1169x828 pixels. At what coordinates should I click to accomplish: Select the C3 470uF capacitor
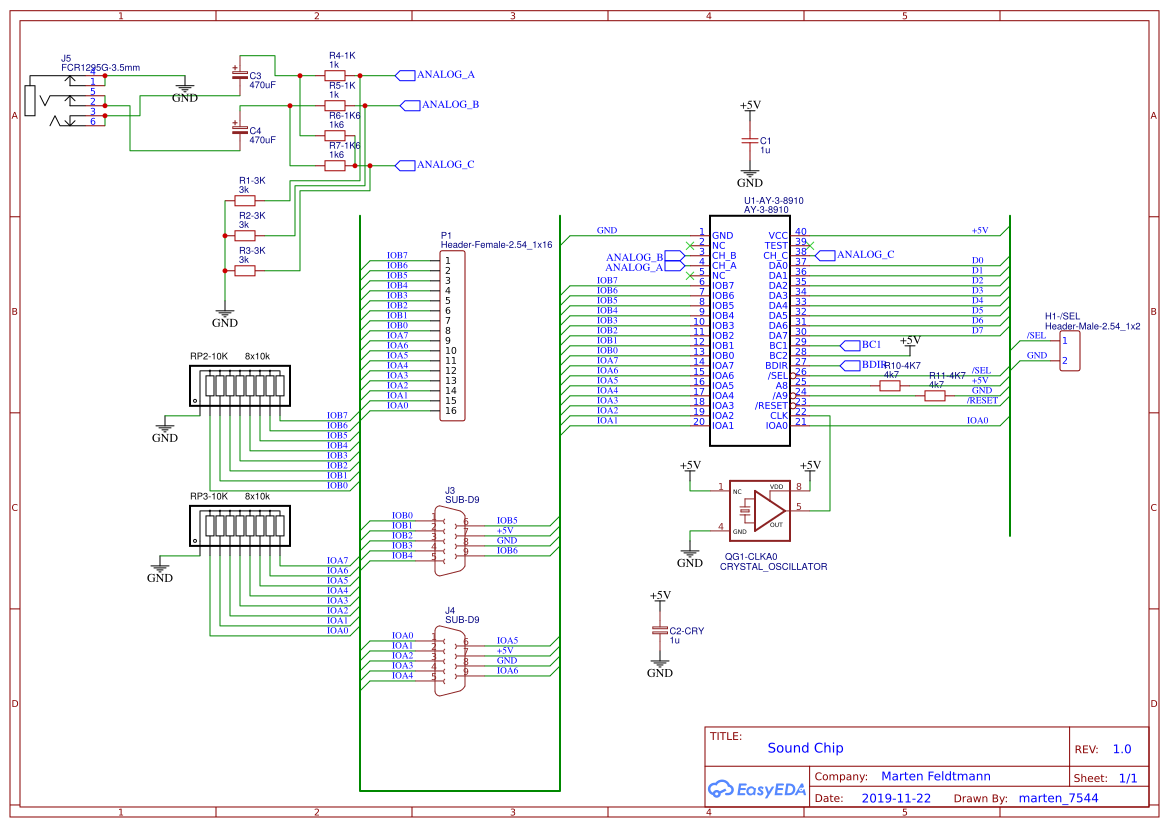tap(238, 75)
